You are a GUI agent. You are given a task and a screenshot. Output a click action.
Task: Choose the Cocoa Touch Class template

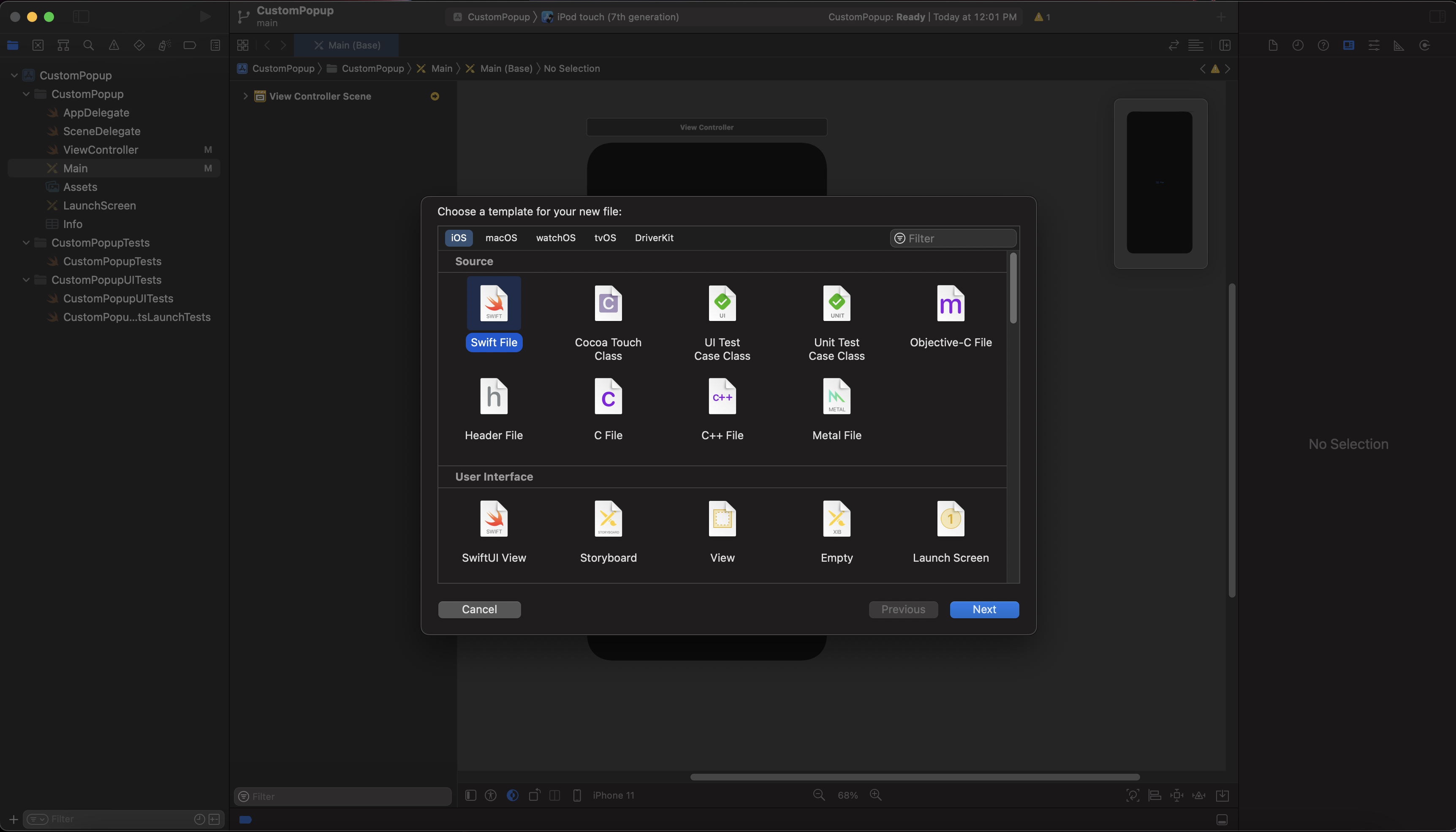(x=608, y=323)
